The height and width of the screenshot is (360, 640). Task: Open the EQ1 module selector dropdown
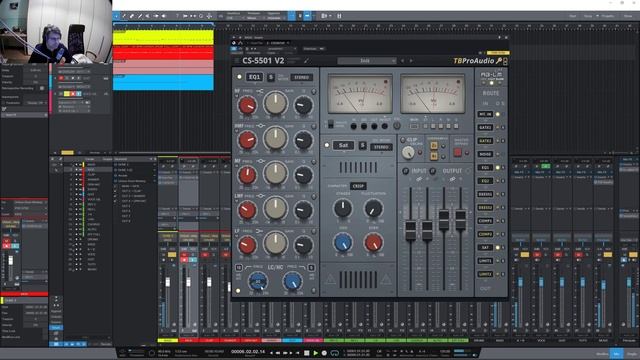click(254, 77)
